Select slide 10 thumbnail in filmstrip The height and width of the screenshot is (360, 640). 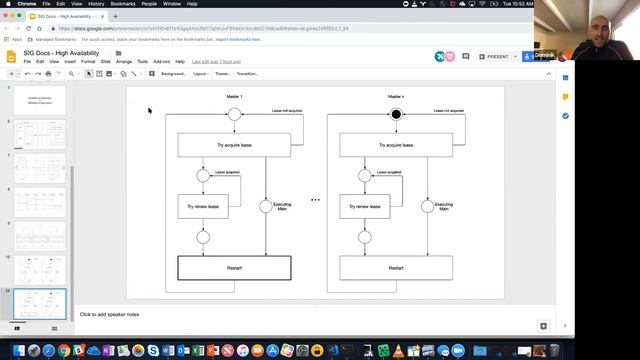[40, 270]
